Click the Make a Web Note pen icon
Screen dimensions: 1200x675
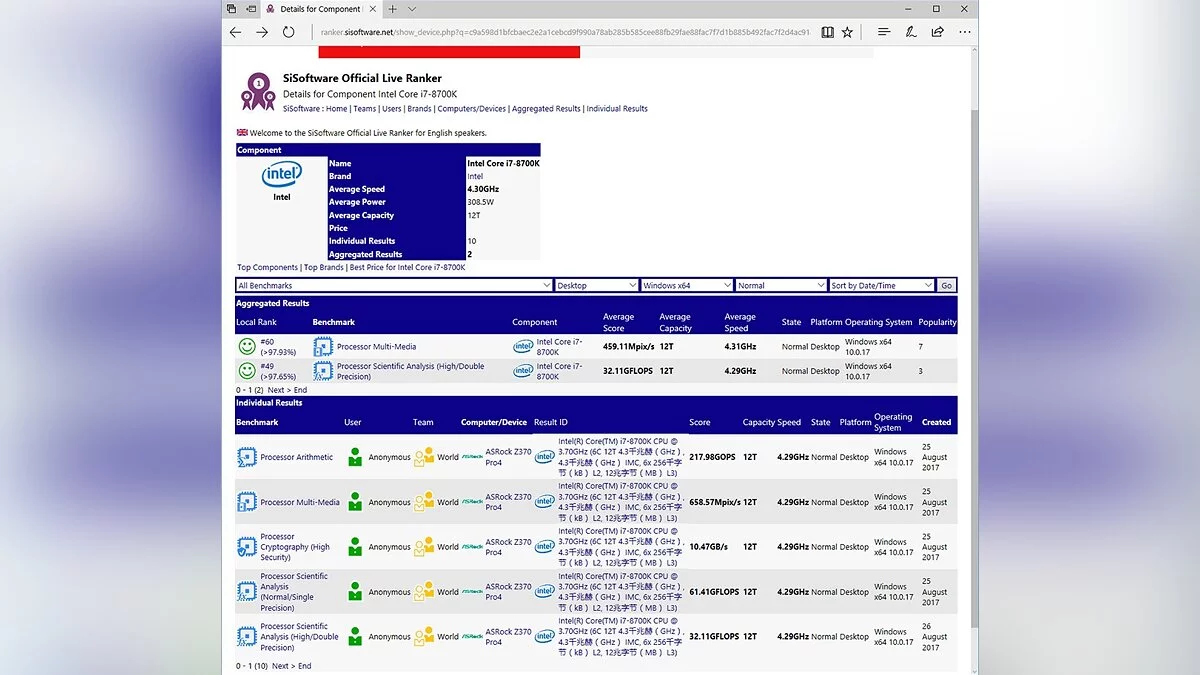tap(911, 32)
